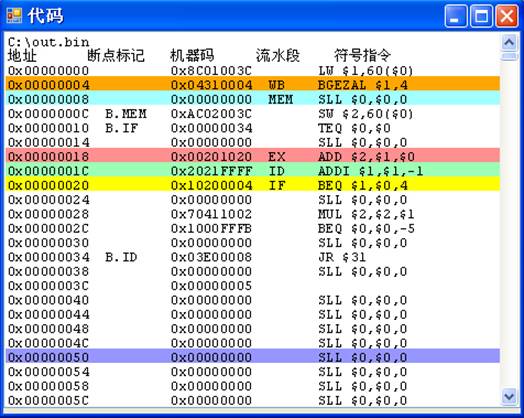Image resolution: width=524 pixels, height=418 pixels.
Task: Select address 0x00000058 row
Action: (x=253, y=386)
